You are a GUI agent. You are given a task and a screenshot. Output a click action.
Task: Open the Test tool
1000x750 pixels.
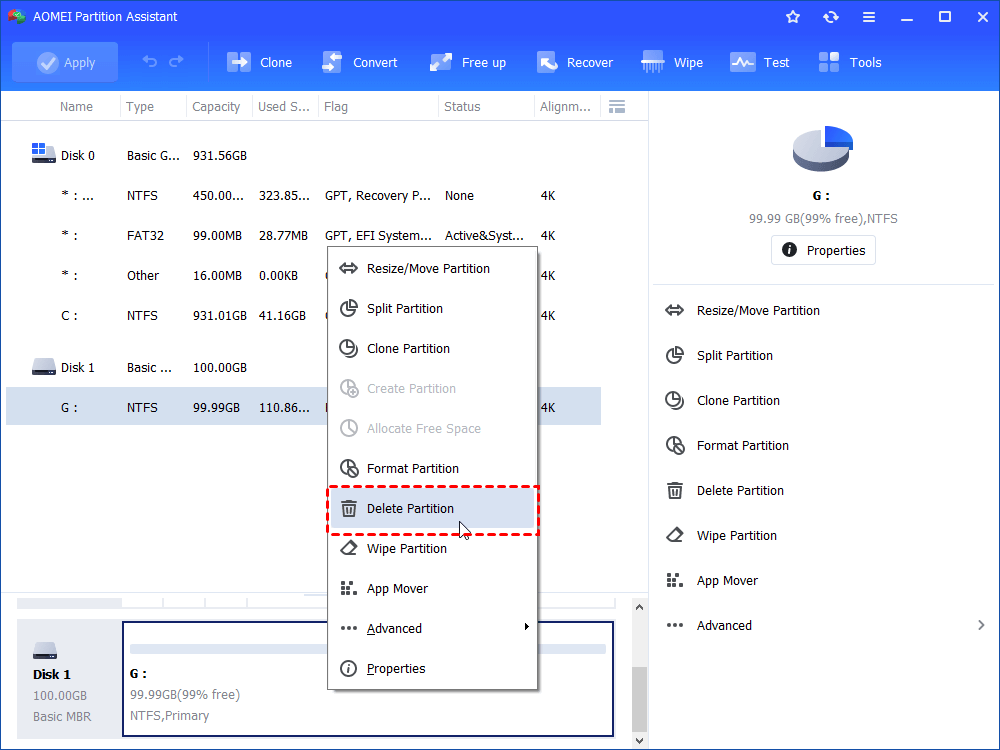(x=760, y=62)
